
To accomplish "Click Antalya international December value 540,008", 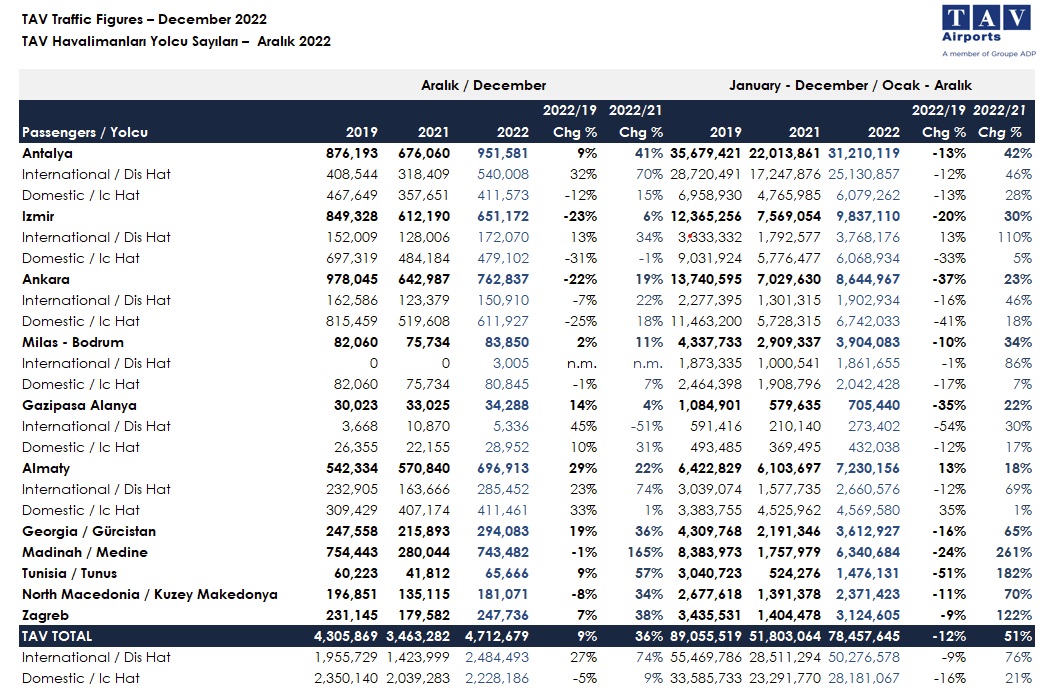I will (503, 174).
